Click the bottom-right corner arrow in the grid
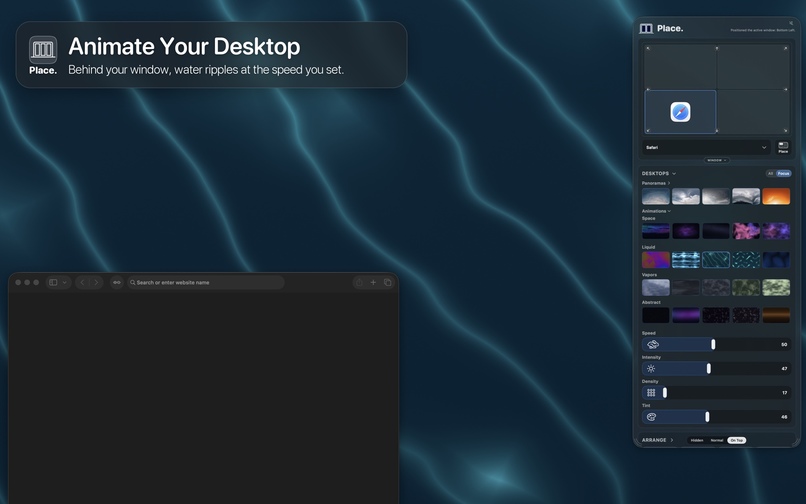The width and height of the screenshot is (806, 504). (x=785, y=131)
